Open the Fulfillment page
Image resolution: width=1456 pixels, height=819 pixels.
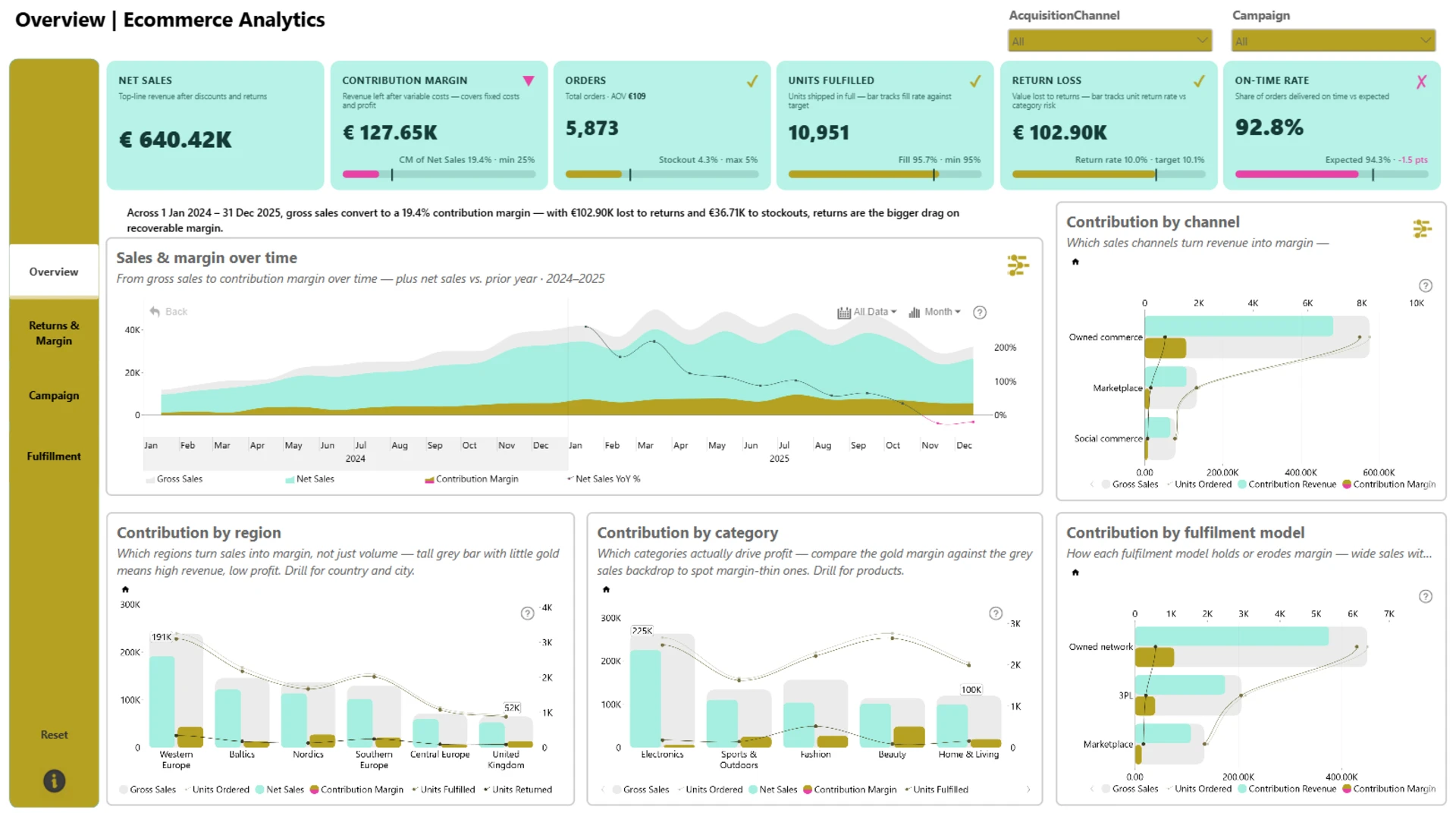(x=54, y=456)
